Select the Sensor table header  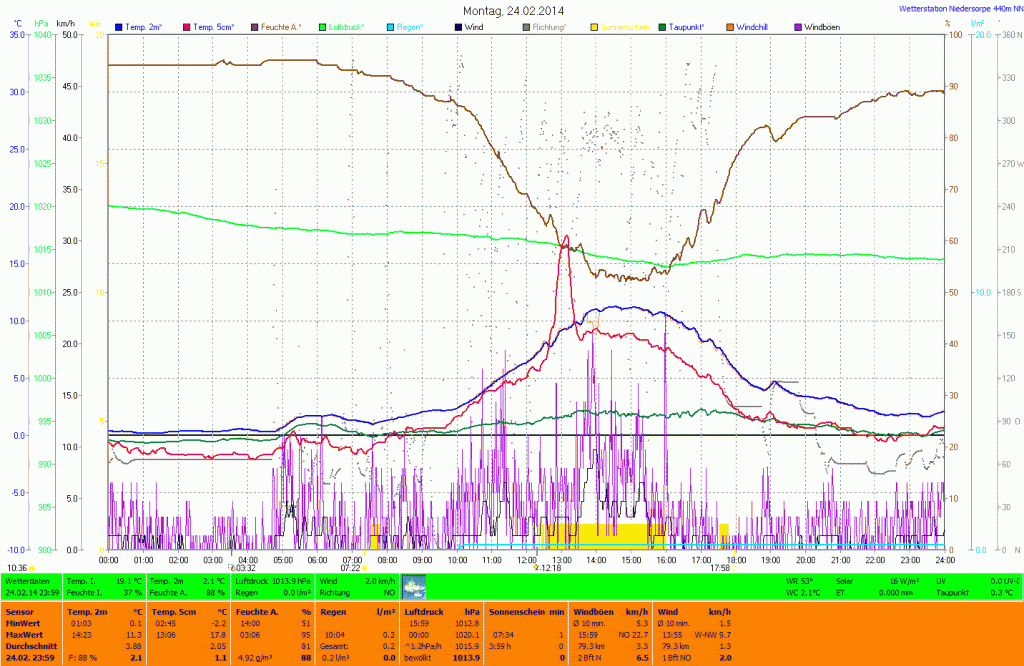(x=20, y=610)
